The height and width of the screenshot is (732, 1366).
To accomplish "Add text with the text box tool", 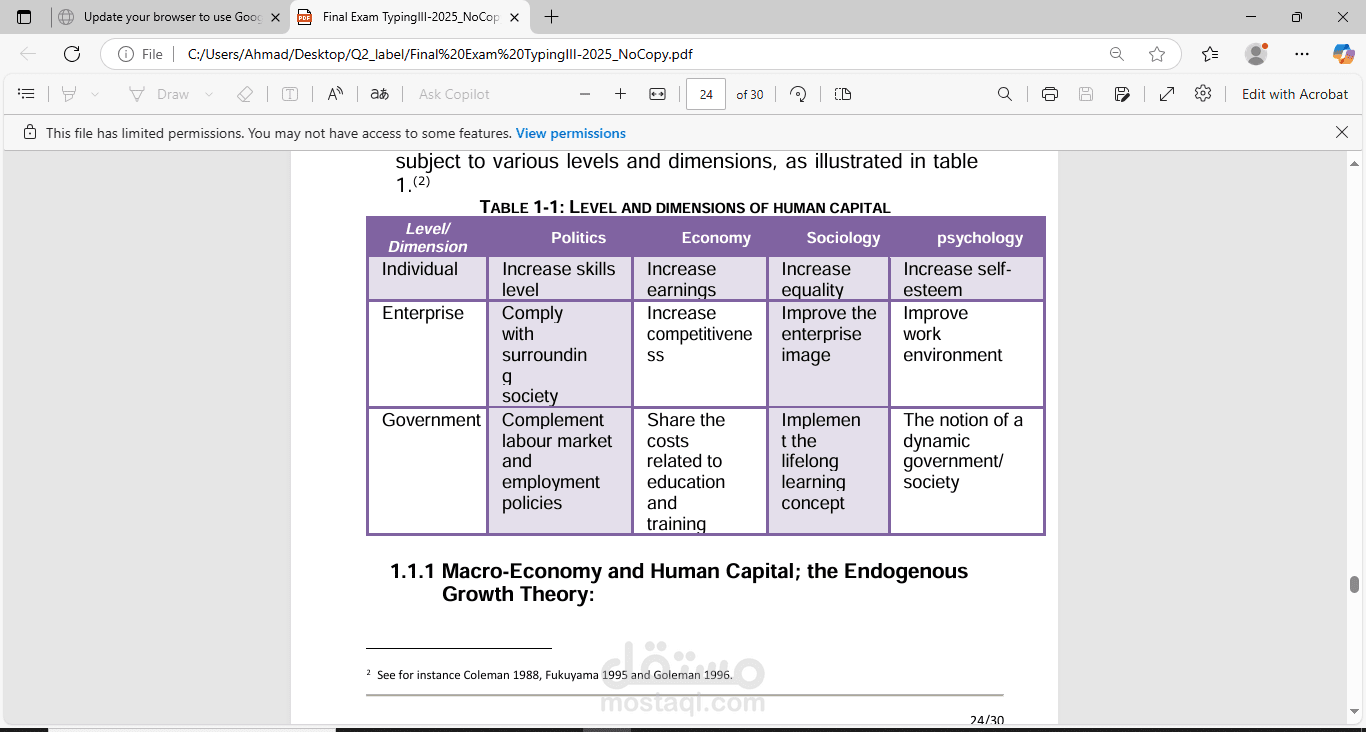I will click(x=290, y=94).
